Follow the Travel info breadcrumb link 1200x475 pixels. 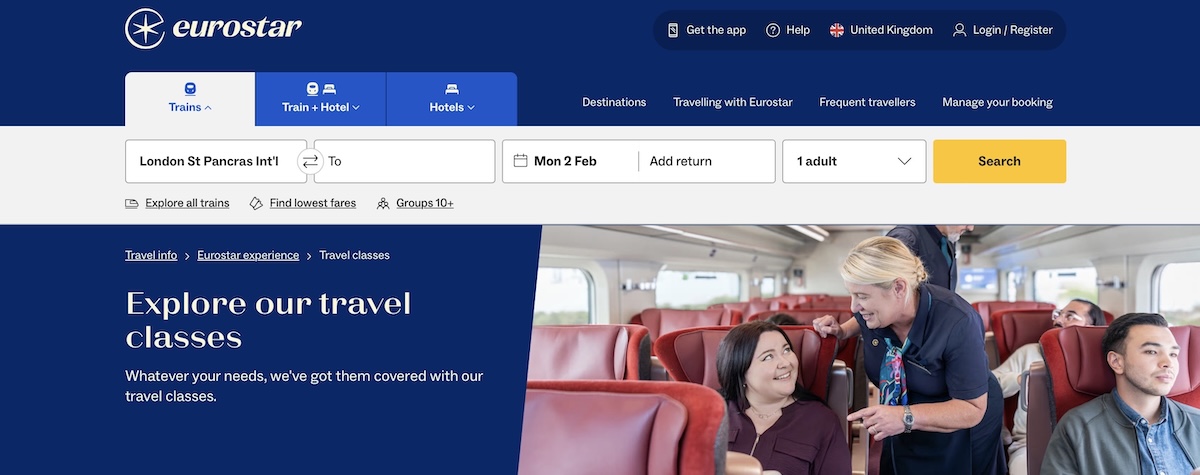[x=151, y=255]
